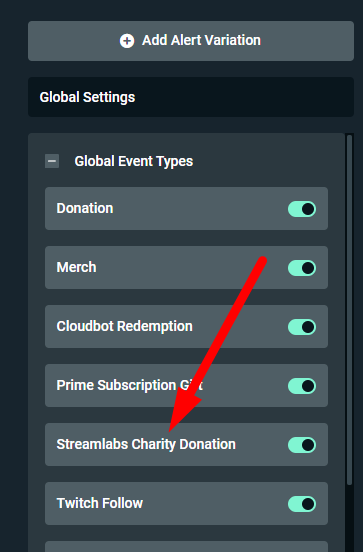363x552 pixels.
Task: Collapse Global Event Types with the minus icon
Action: (52, 161)
